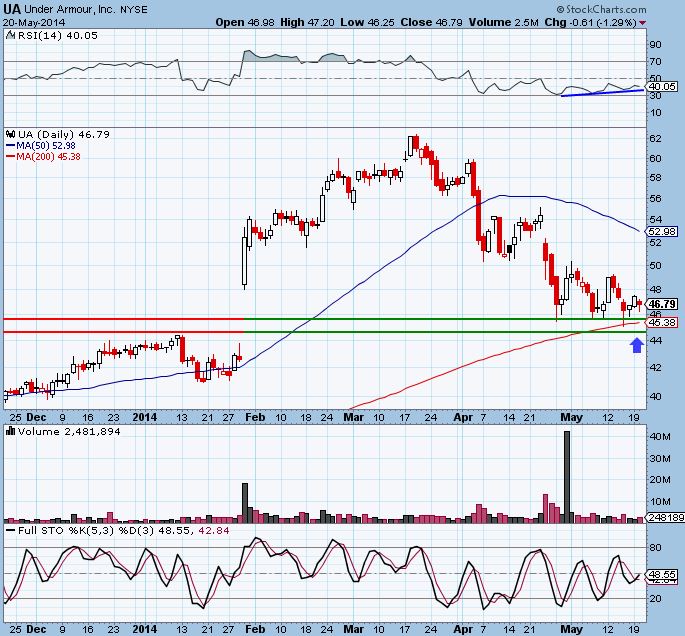Click the UA (Daily) 46.79 legend label

(x=64, y=135)
